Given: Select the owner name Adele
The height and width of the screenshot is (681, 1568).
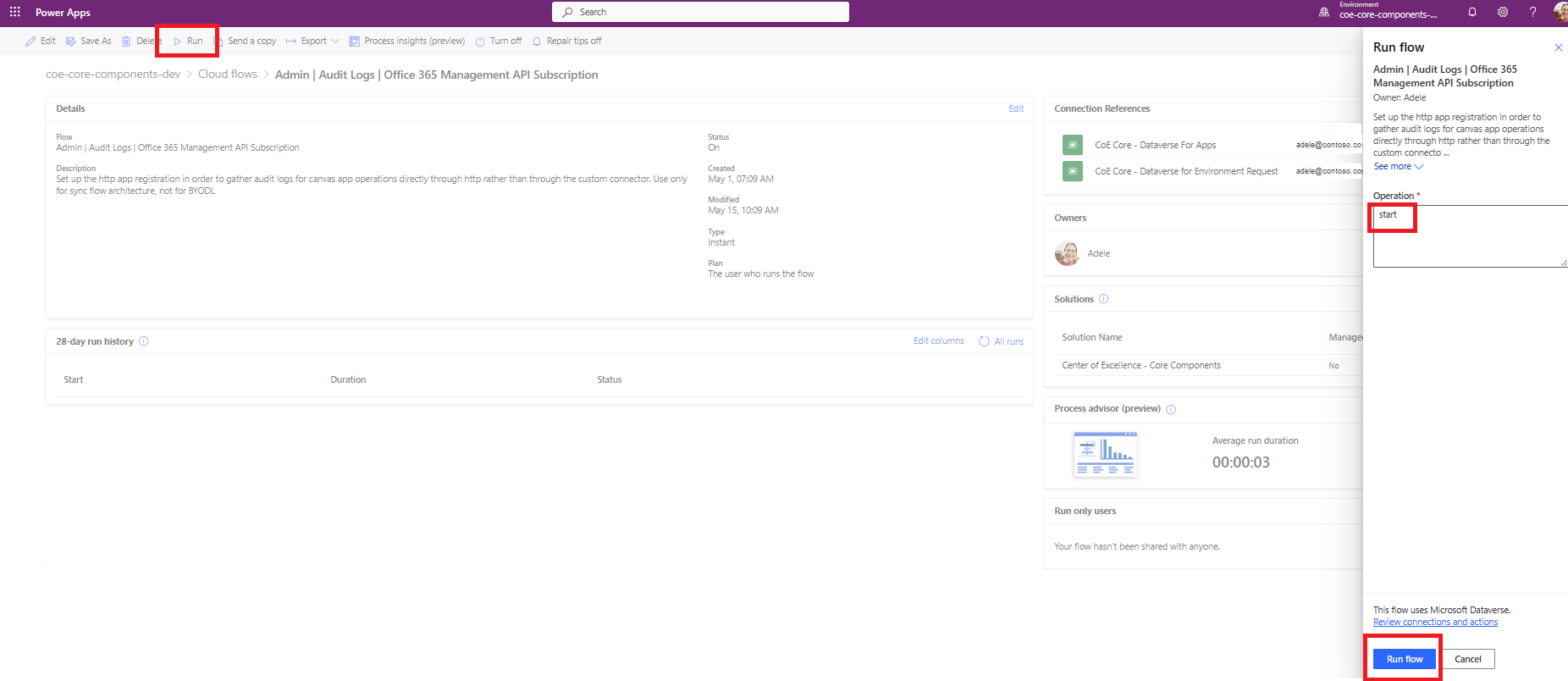Looking at the screenshot, I should coord(1098,253).
